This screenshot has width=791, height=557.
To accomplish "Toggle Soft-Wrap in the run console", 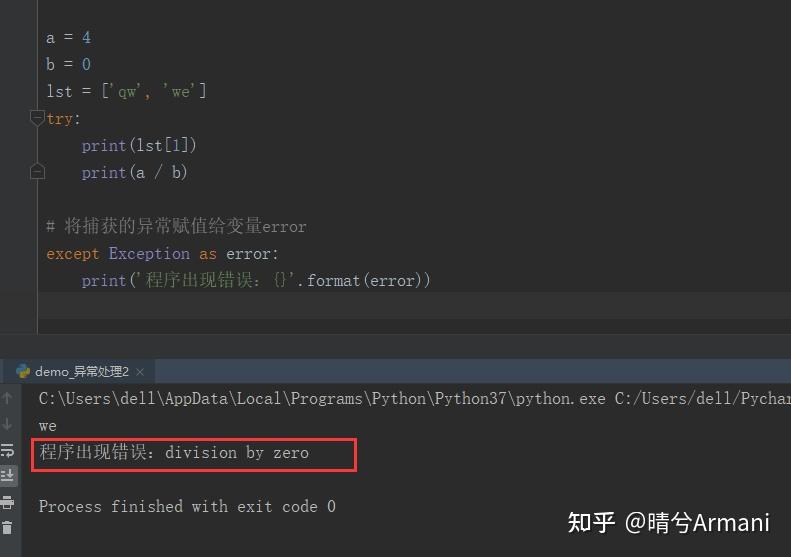I will [x=7, y=450].
